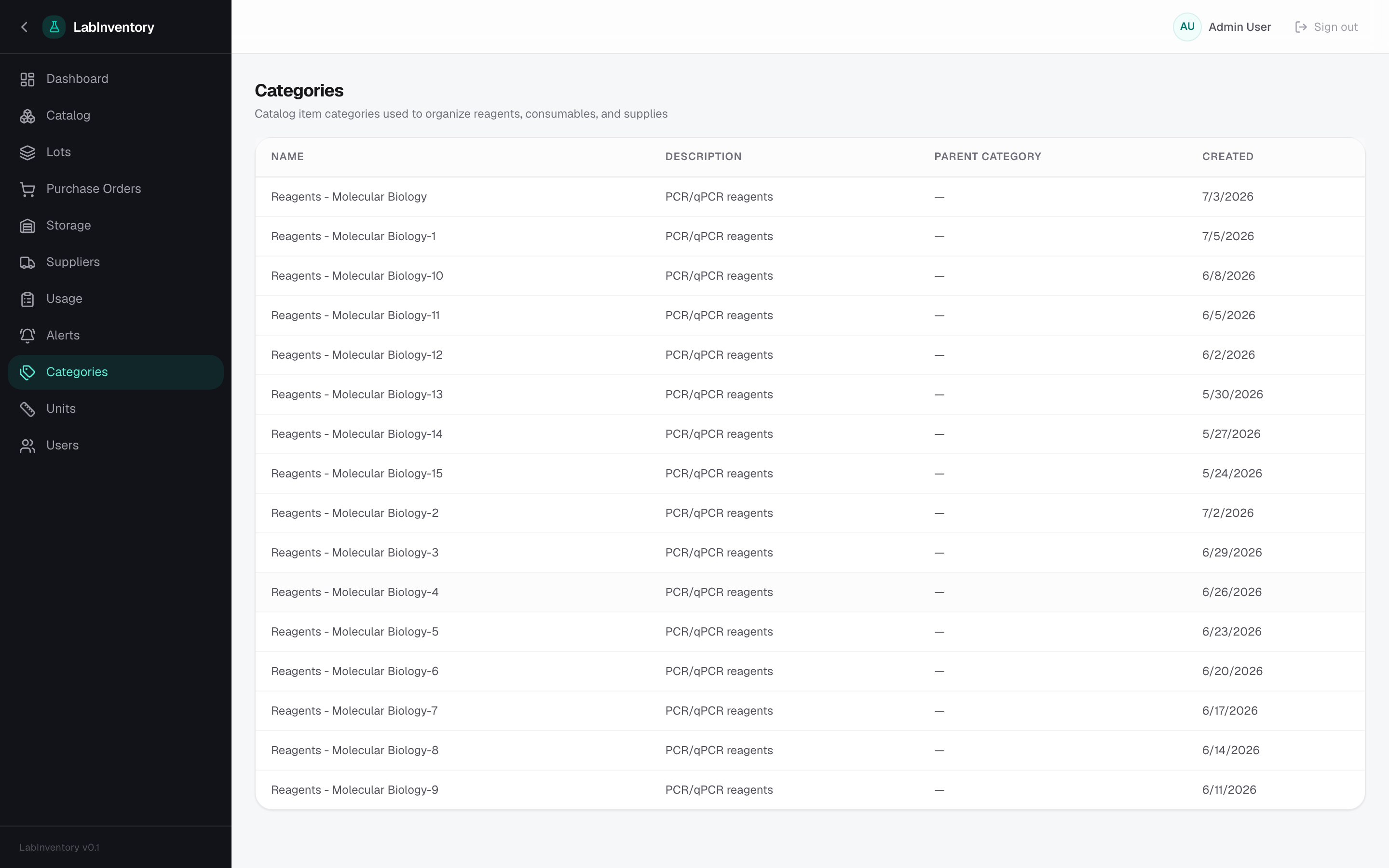
Task: Select Reagents - Molecular Biology-14 name
Action: pos(356,434)
